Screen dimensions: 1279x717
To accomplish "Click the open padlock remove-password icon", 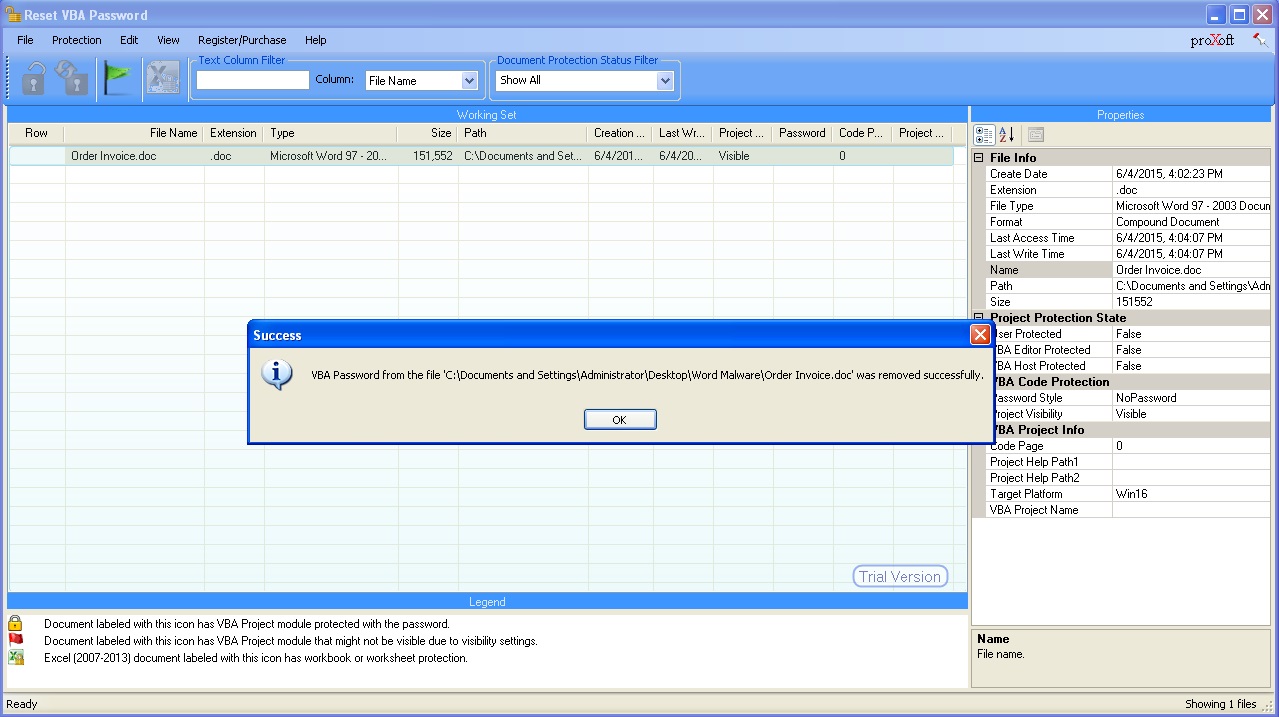I will click(35, 78).
